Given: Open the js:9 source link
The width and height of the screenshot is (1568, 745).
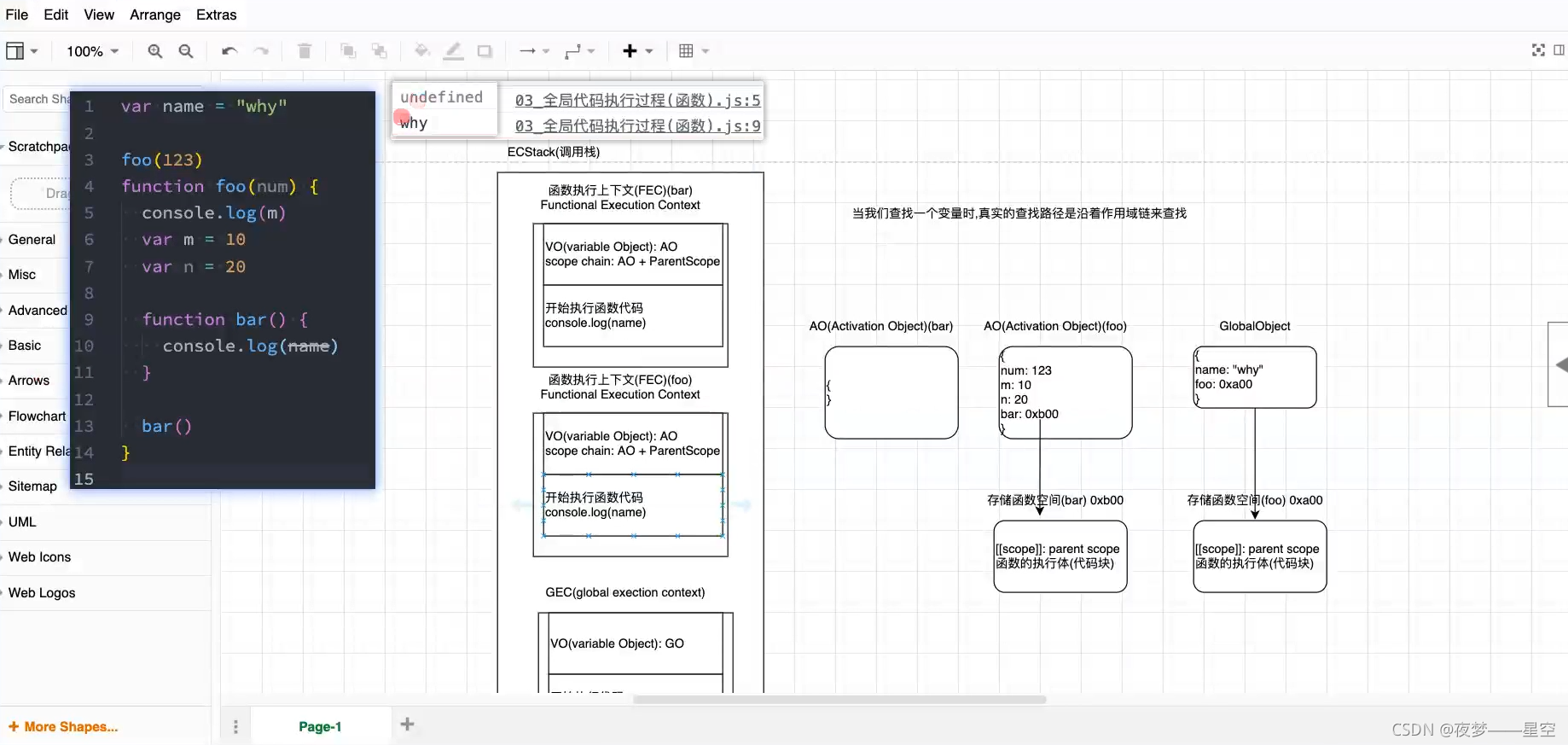Looking at the screenshot, I should [x=637, y=125].
